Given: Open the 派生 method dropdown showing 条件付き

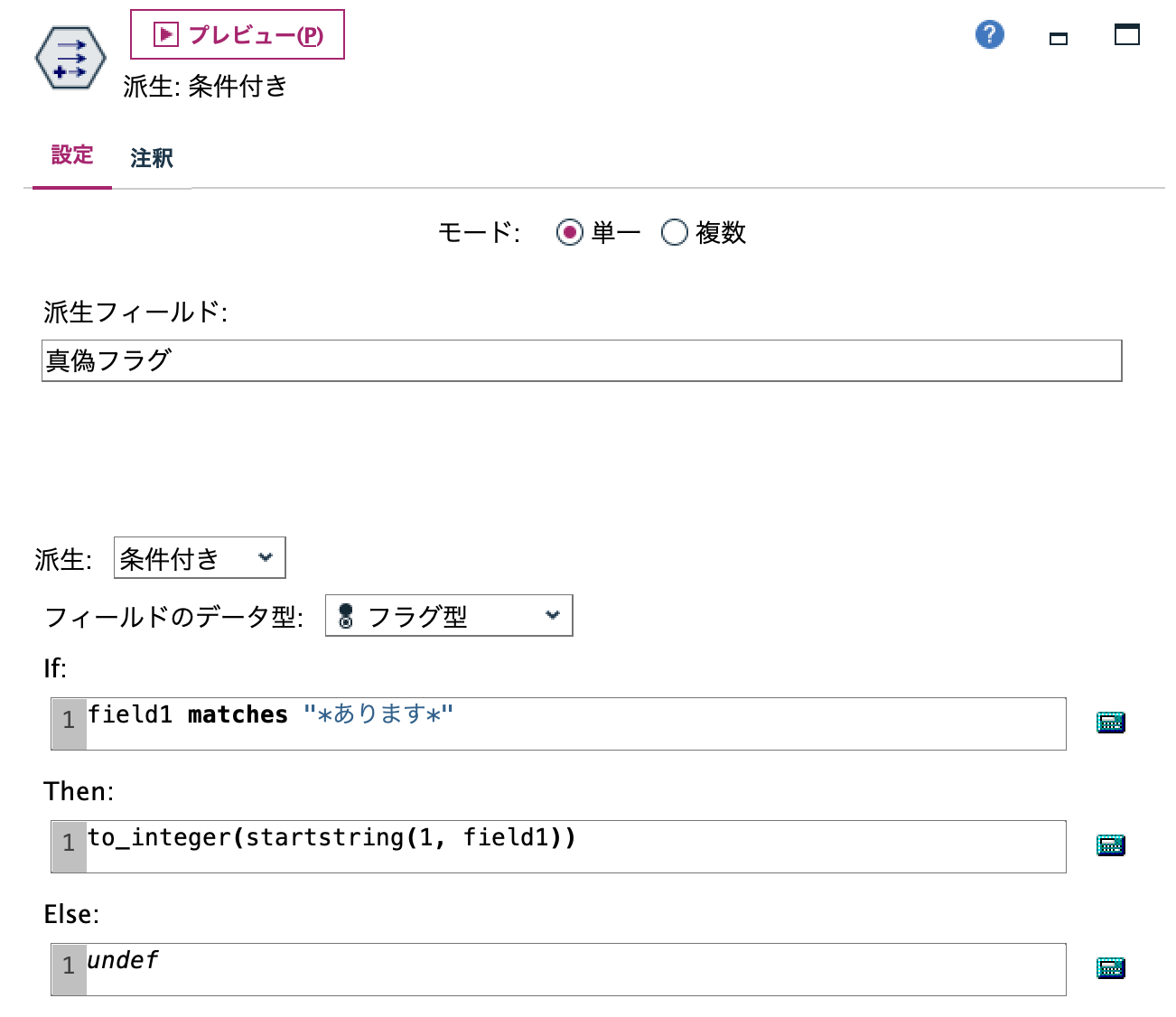Looking at the screenshot, I should (198, 557).
